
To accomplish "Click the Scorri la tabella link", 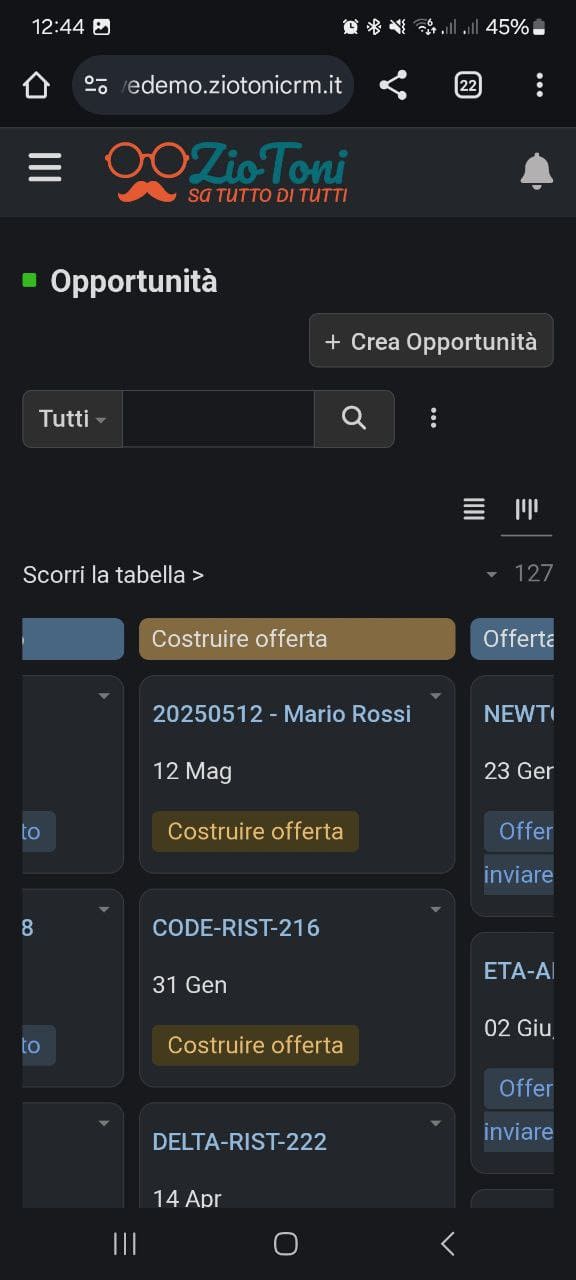I will pos(113,575).
